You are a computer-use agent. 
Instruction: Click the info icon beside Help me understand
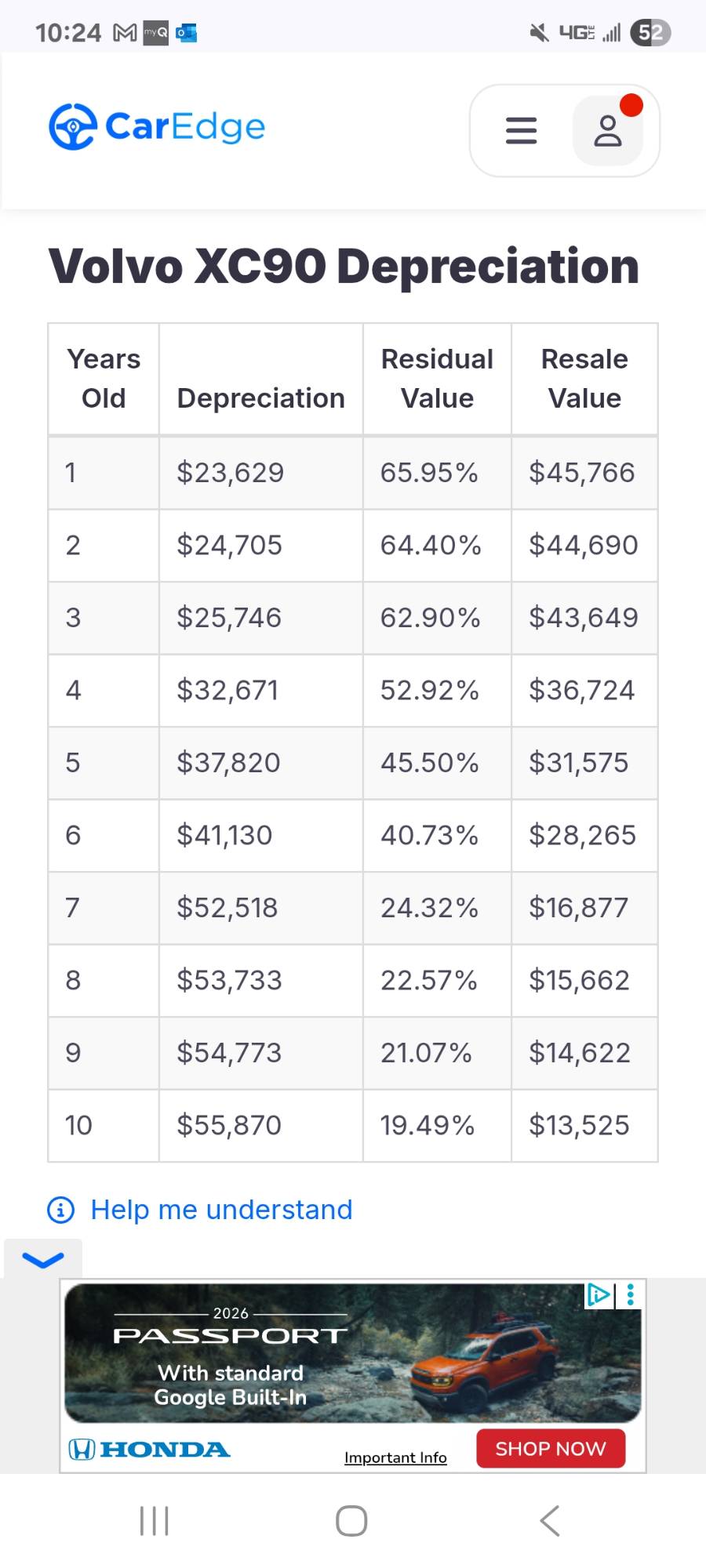pos(61,1210)
